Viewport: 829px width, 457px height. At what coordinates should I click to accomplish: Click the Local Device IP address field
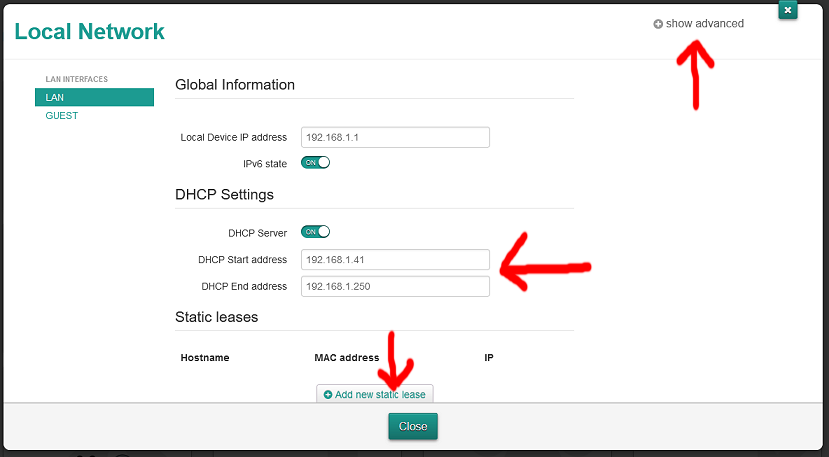coord(395,137)
